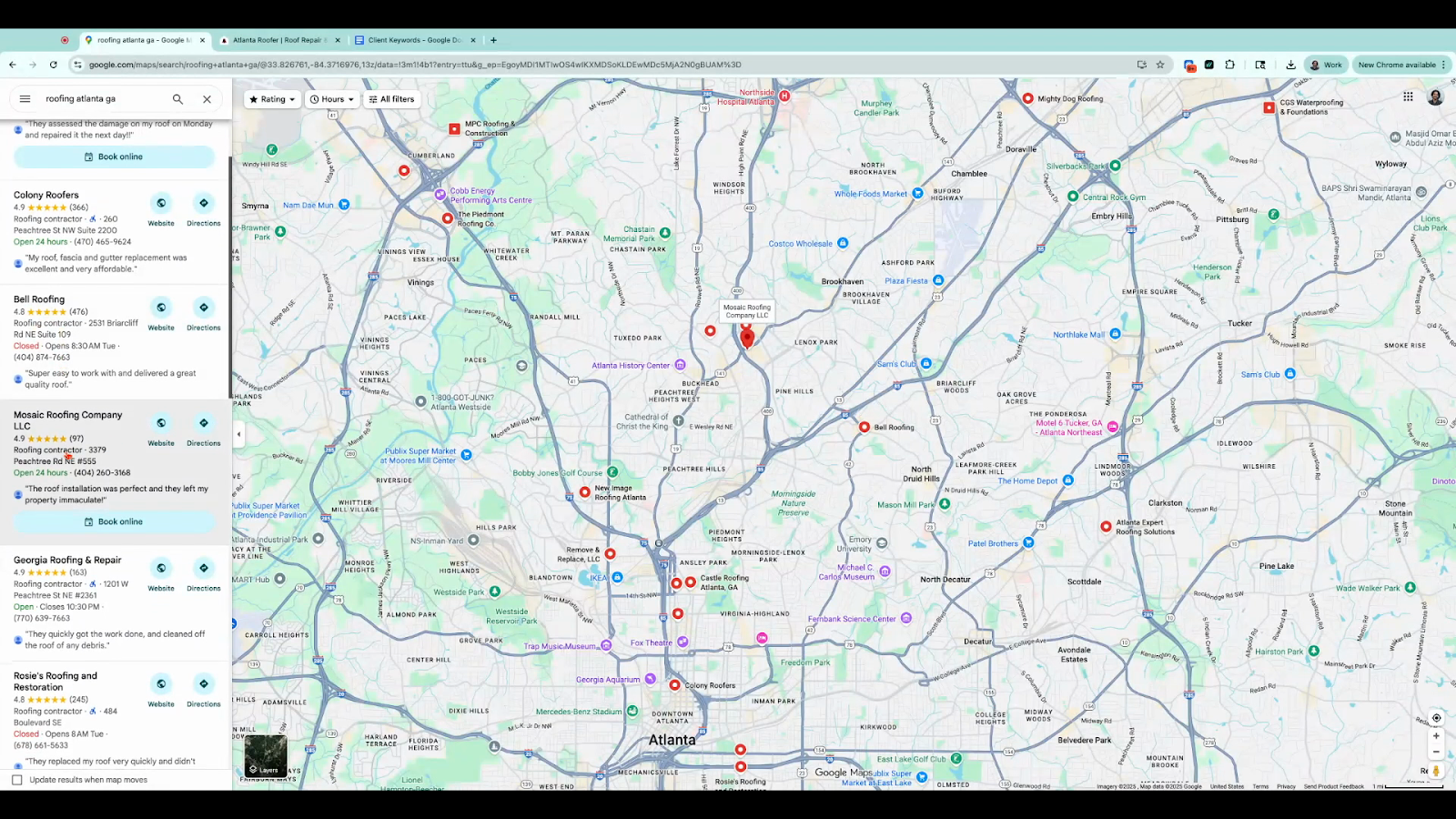The height and width of the screenshot is (819, 1456).
Task: Open Georgia Roofing & Repair listing
Action: point(67,561)
